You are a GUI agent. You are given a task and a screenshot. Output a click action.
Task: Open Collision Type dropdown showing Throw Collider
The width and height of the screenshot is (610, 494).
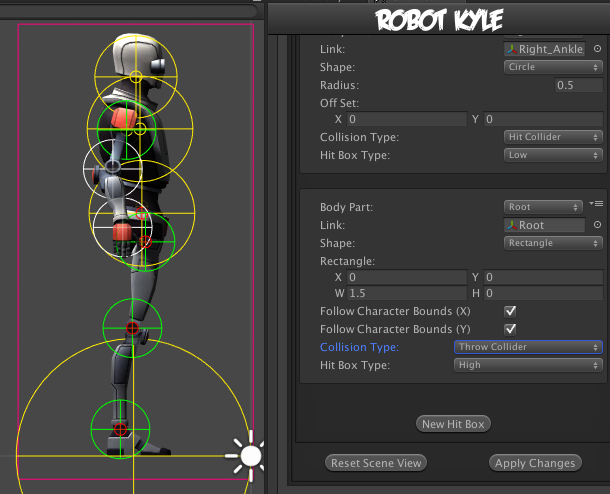(x=528, y=347)
